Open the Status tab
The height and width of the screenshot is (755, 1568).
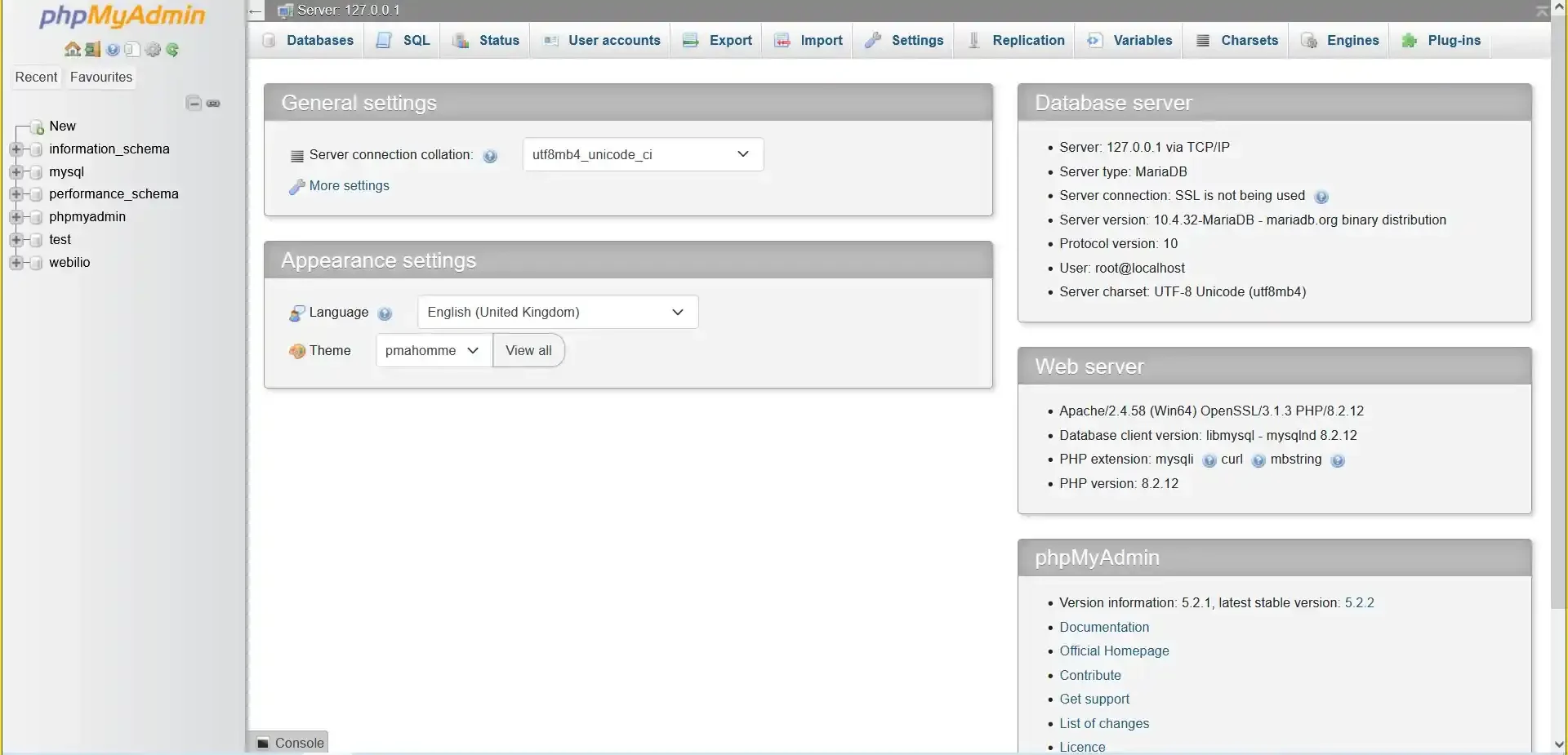tap(486, 41)
